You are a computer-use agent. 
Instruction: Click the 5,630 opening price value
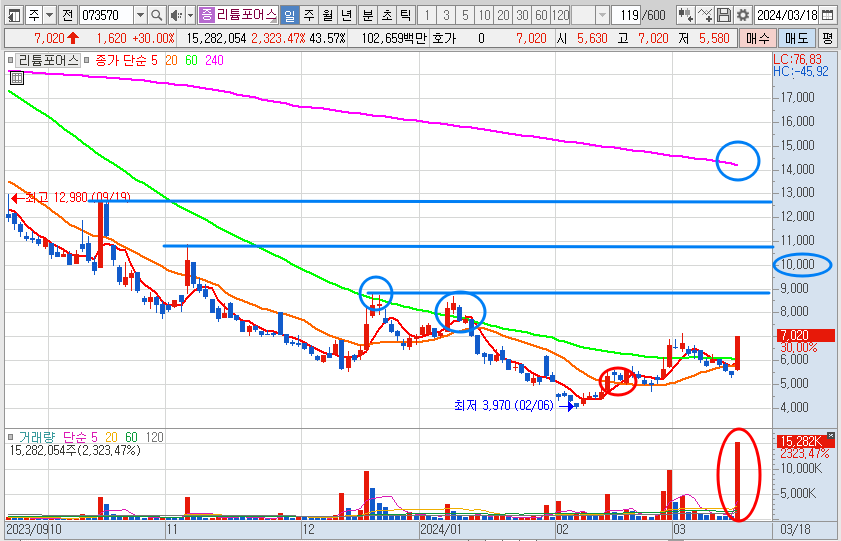click(x=592, y=38)
